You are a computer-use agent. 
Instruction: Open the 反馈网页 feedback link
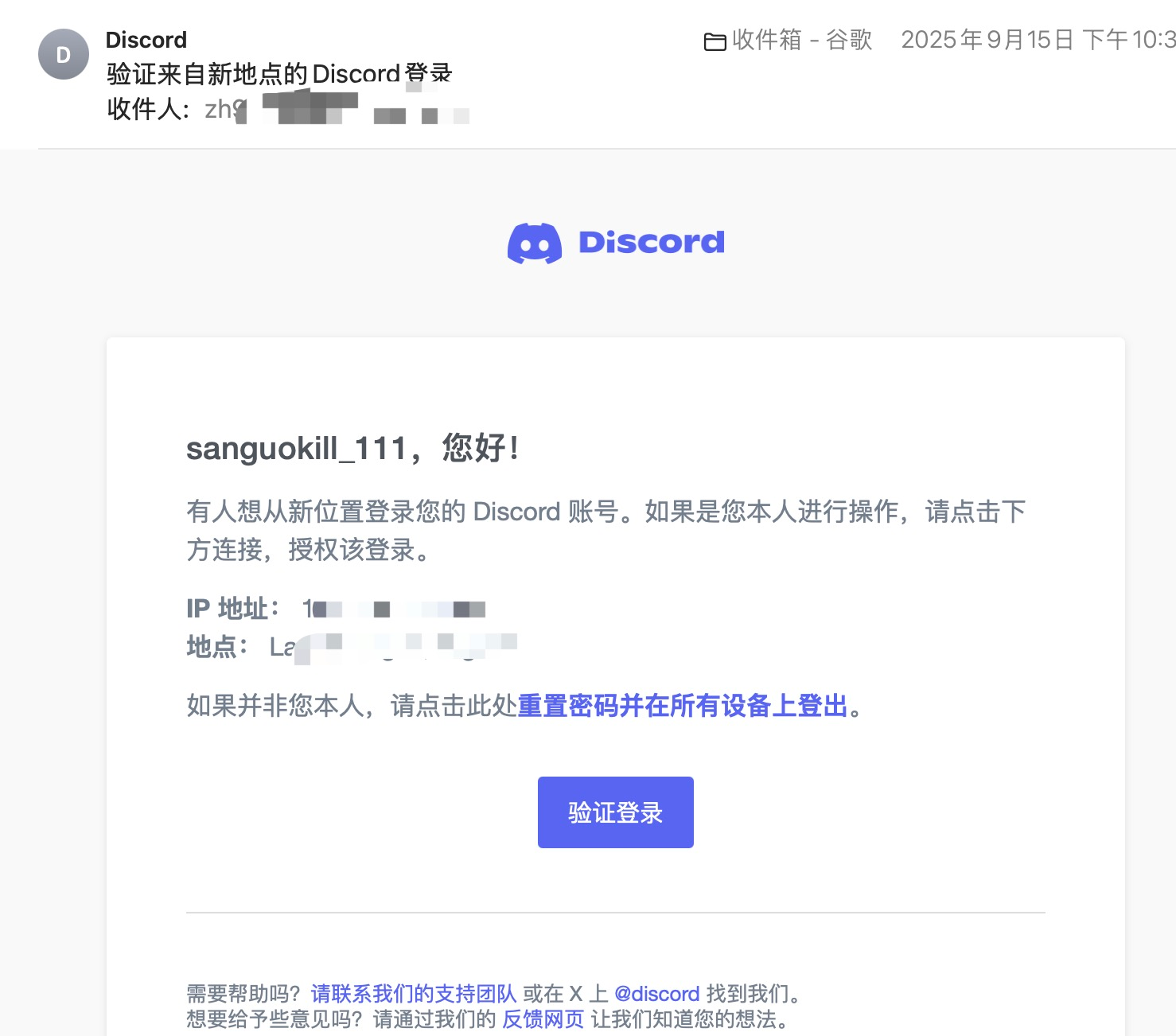543,1018
